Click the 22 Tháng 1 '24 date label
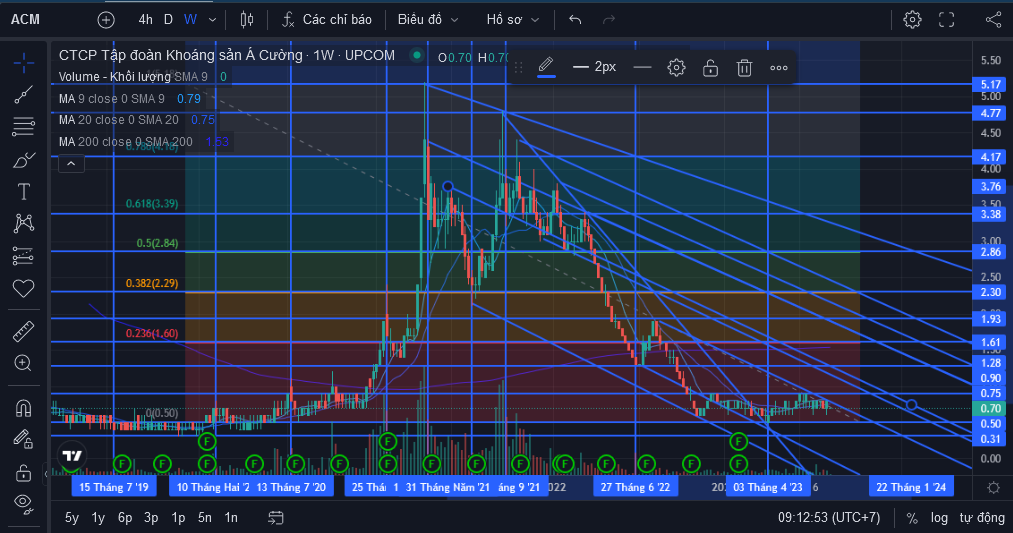The height and width of the screenshot is (533, 1013). (911, 487)
